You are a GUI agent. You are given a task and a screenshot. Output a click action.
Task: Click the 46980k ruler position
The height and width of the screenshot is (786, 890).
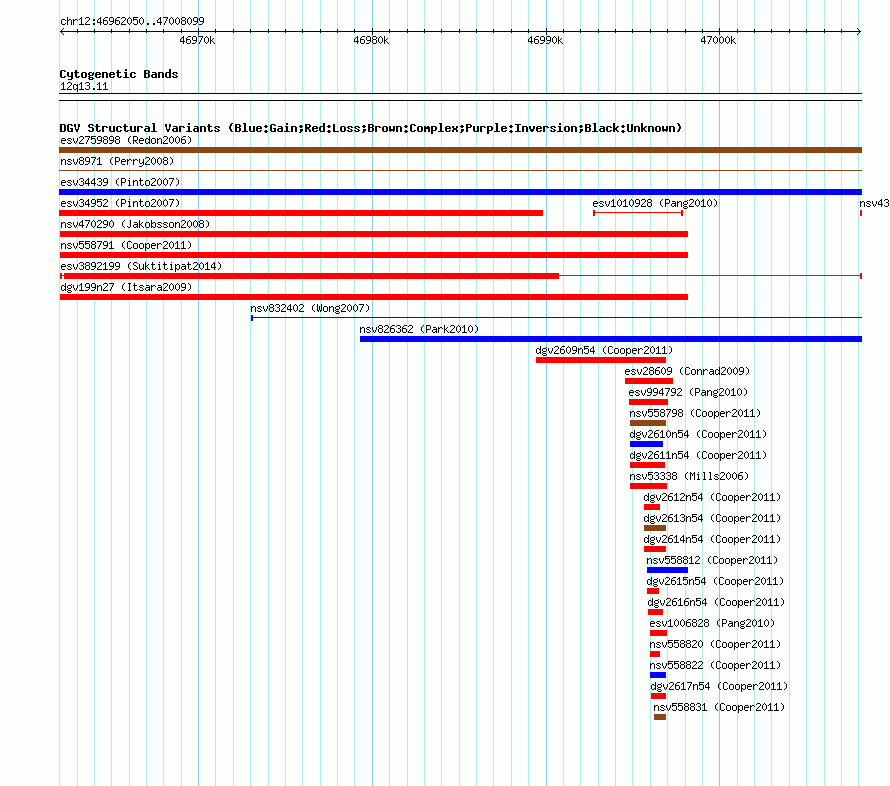click(x=371, y=40)
